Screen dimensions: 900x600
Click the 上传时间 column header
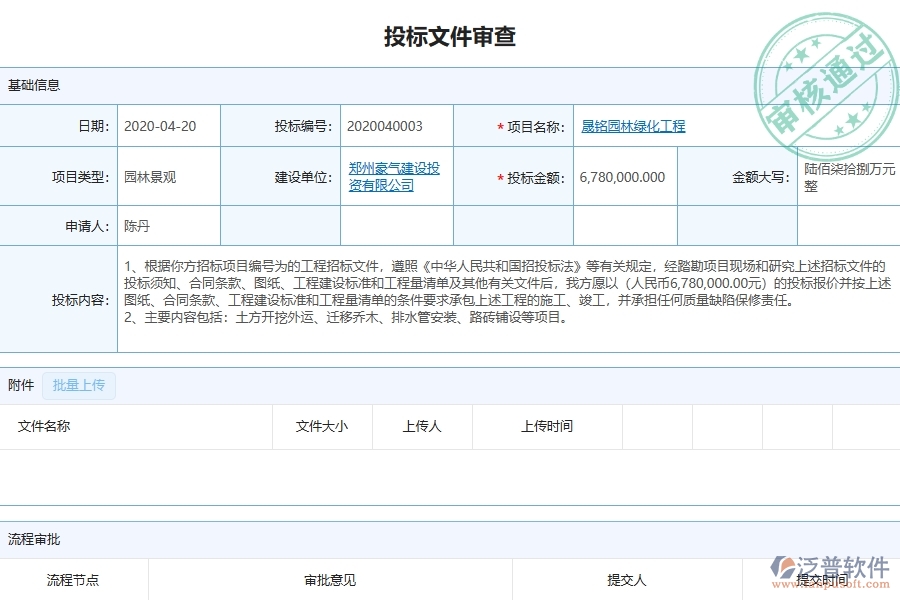coord(546,427)
